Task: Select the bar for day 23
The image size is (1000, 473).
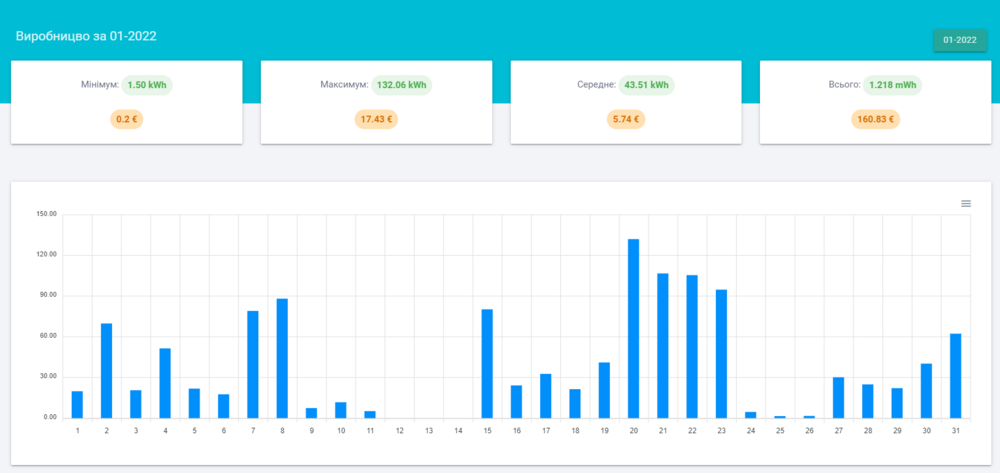Action: point(721,353)
